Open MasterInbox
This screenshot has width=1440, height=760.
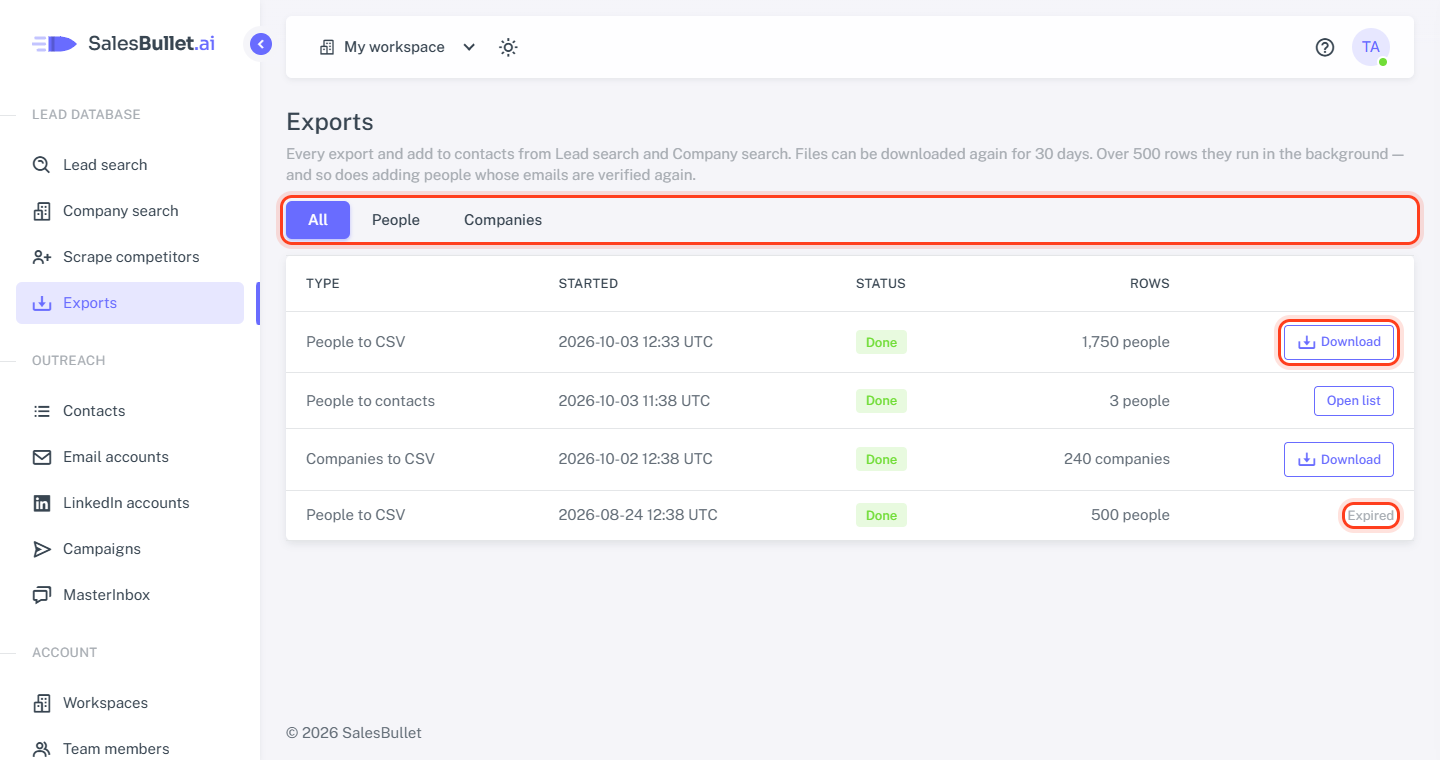(x=130, y=595)
